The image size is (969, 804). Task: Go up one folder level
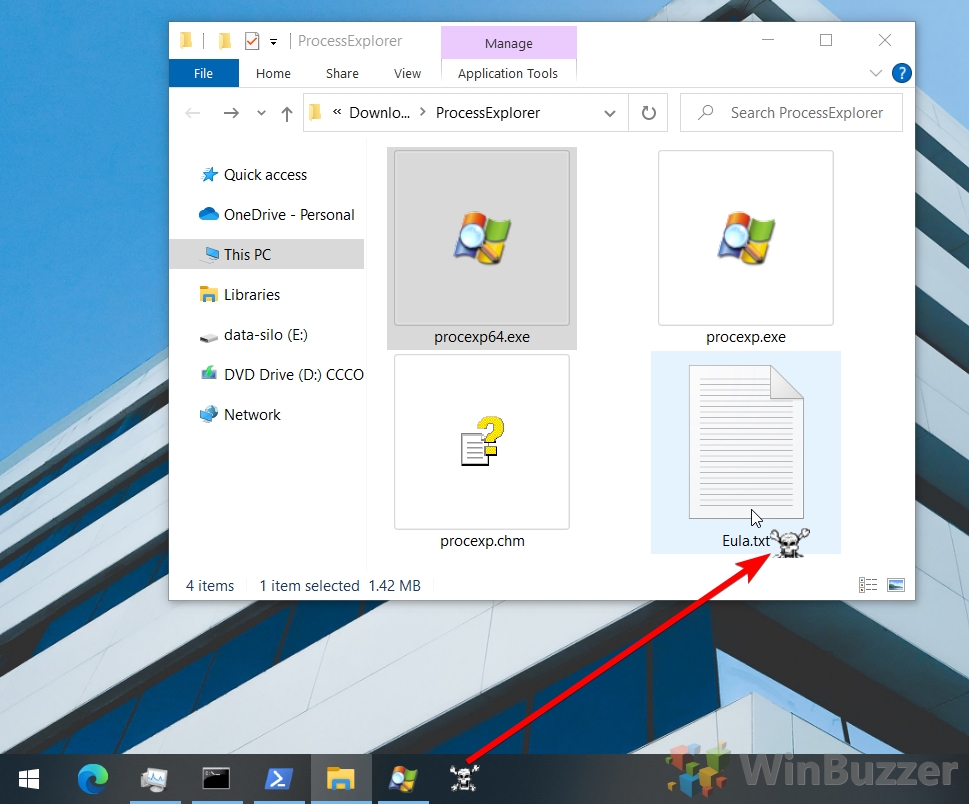(x=287, y=113)
